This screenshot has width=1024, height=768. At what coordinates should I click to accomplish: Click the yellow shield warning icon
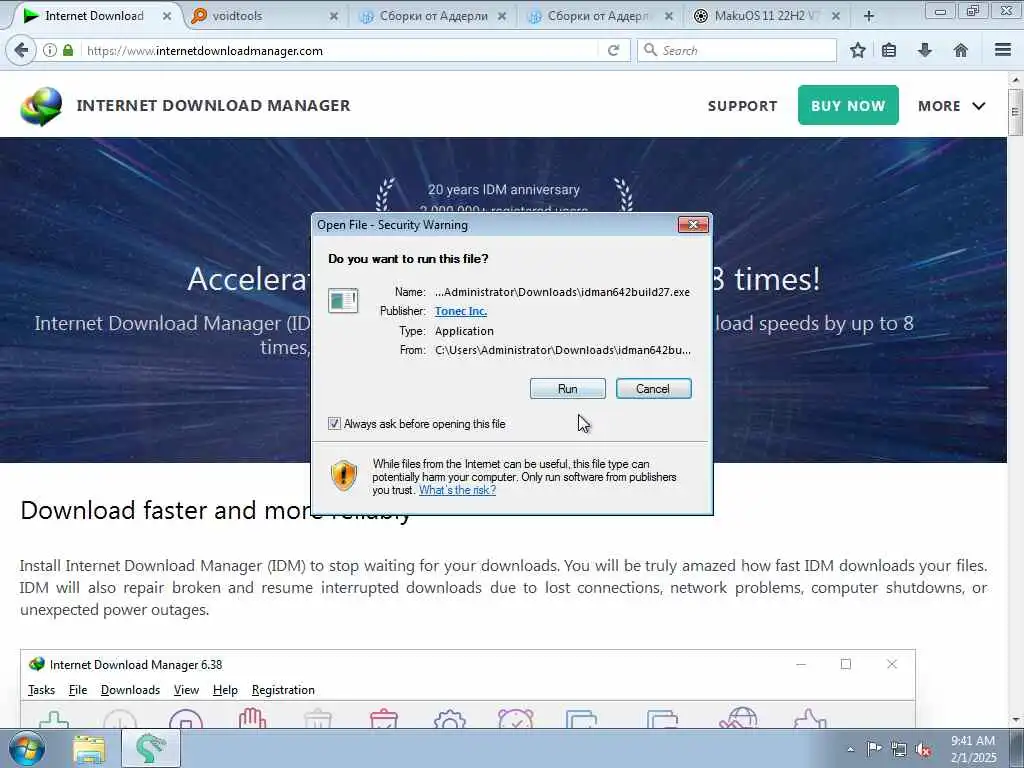[344, 475]
